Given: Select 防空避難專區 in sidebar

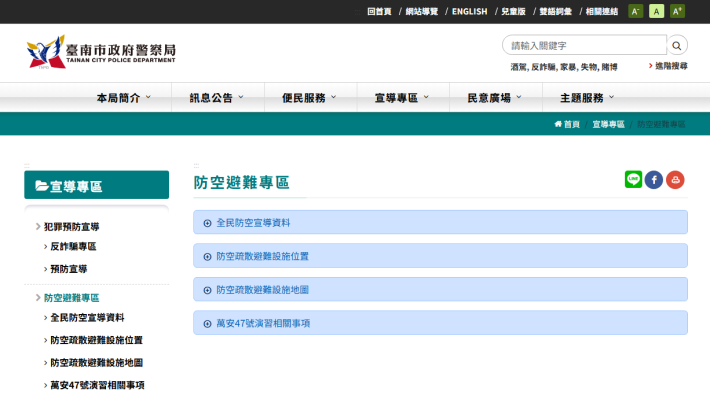Looking at the screenshot, I should point(72,298).
